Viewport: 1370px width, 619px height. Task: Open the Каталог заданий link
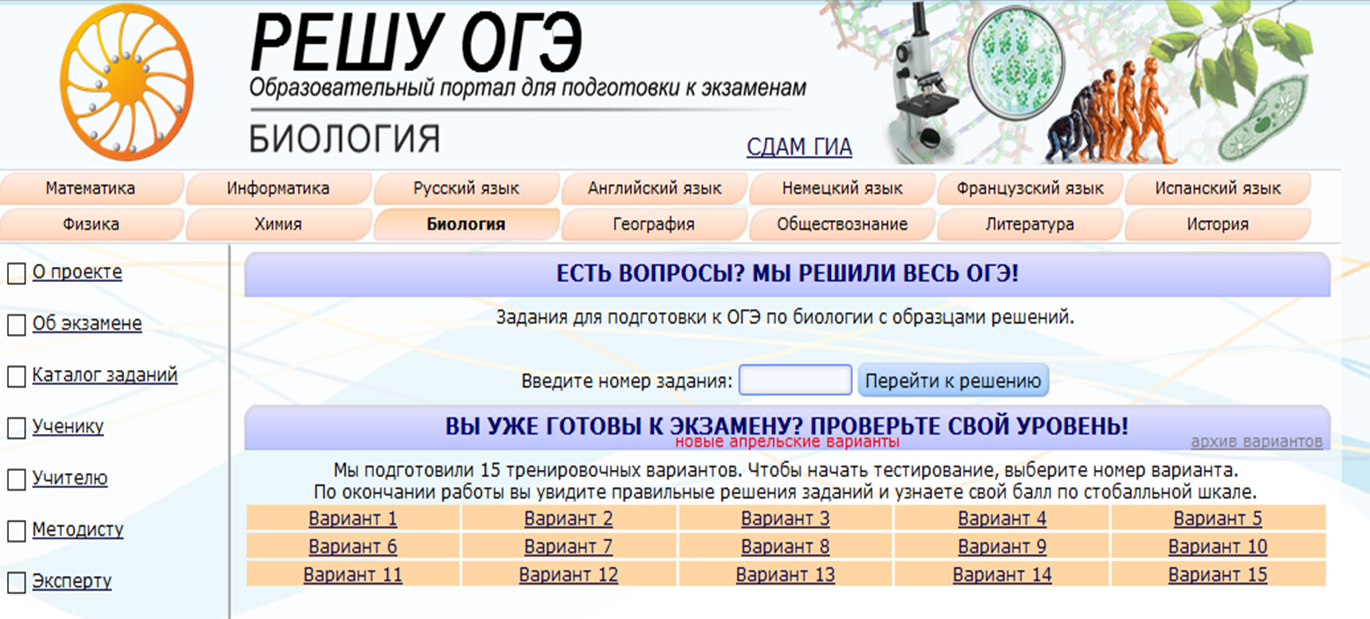pyautogui.click(x=105, y=375)
